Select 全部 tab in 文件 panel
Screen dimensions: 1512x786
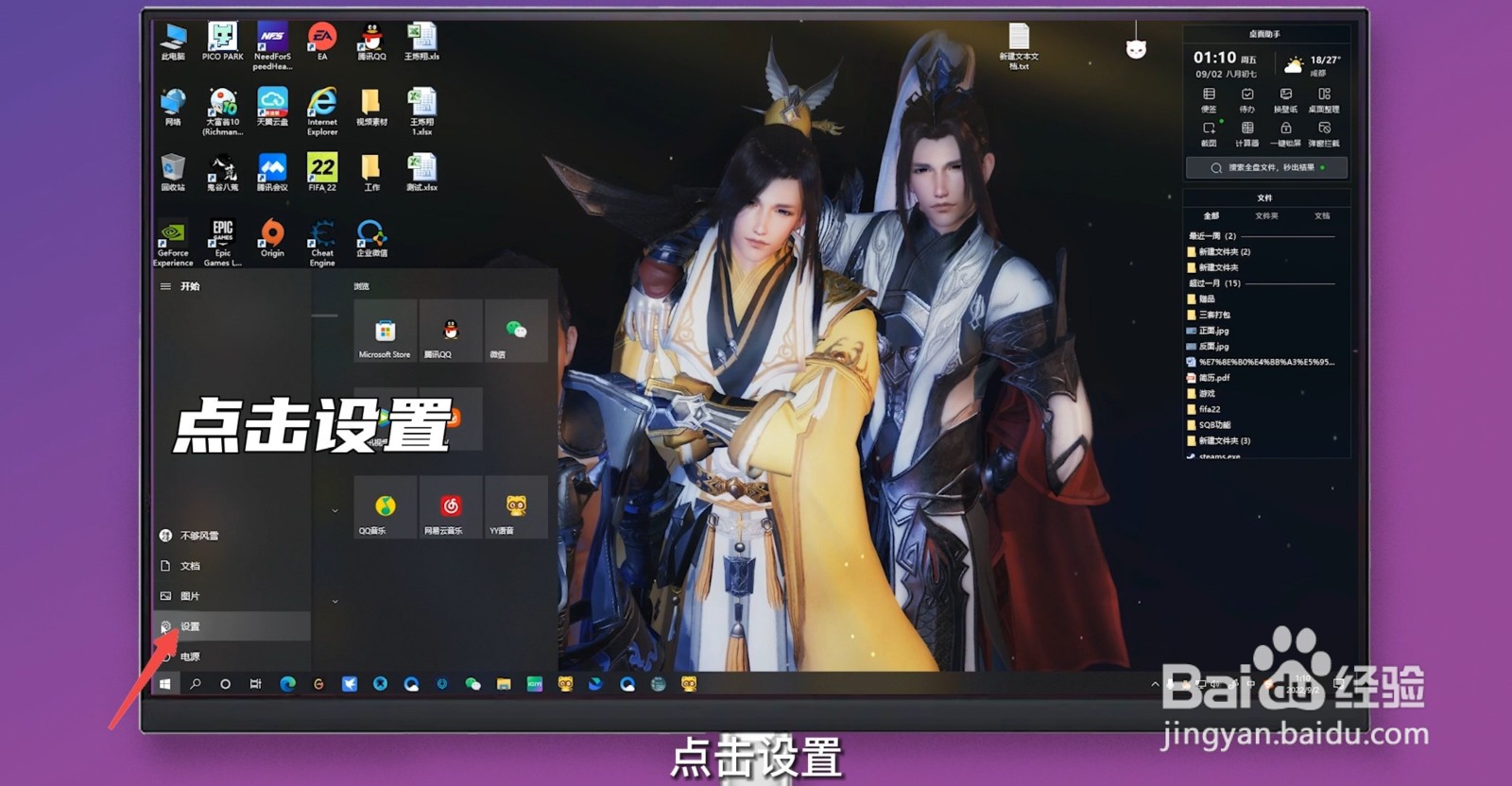coord(1211,215)
